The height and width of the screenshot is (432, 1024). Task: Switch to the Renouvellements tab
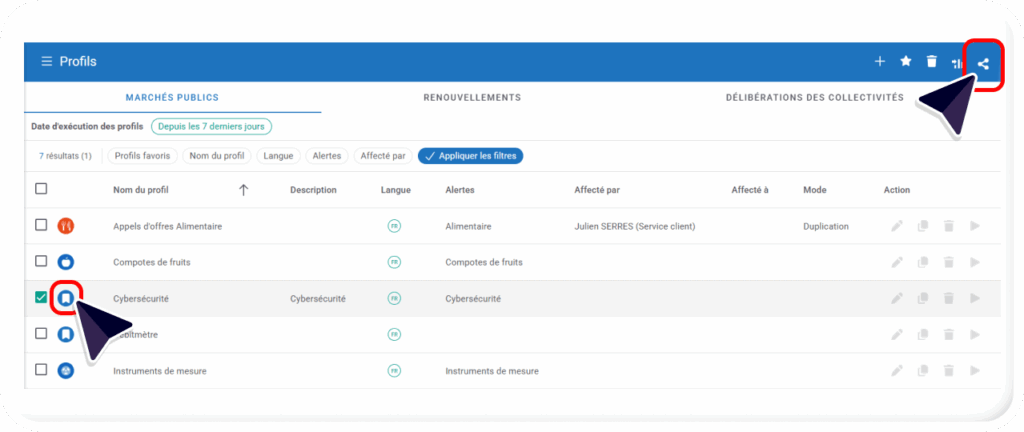(x=472, y=97)
